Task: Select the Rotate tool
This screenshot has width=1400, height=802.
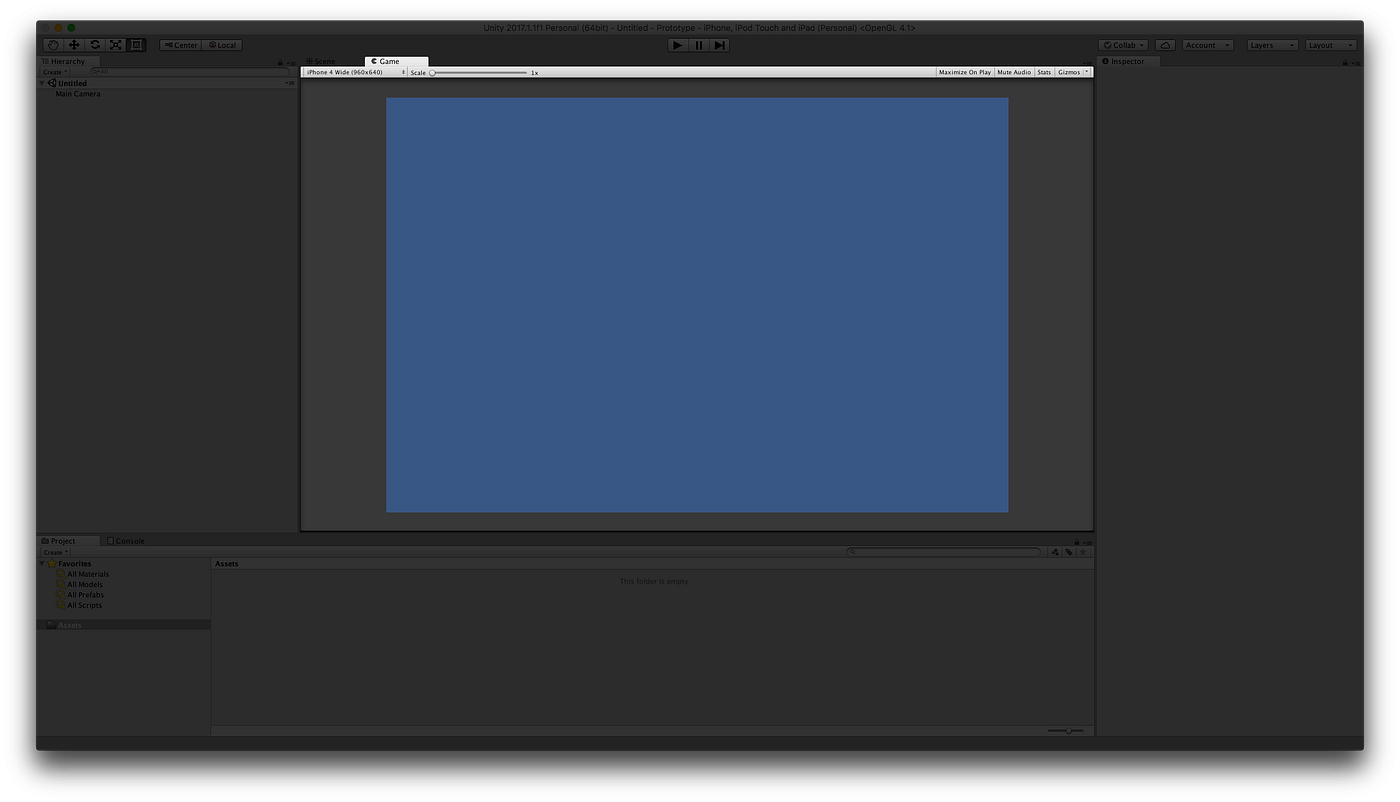Action: tap(94, 45)
